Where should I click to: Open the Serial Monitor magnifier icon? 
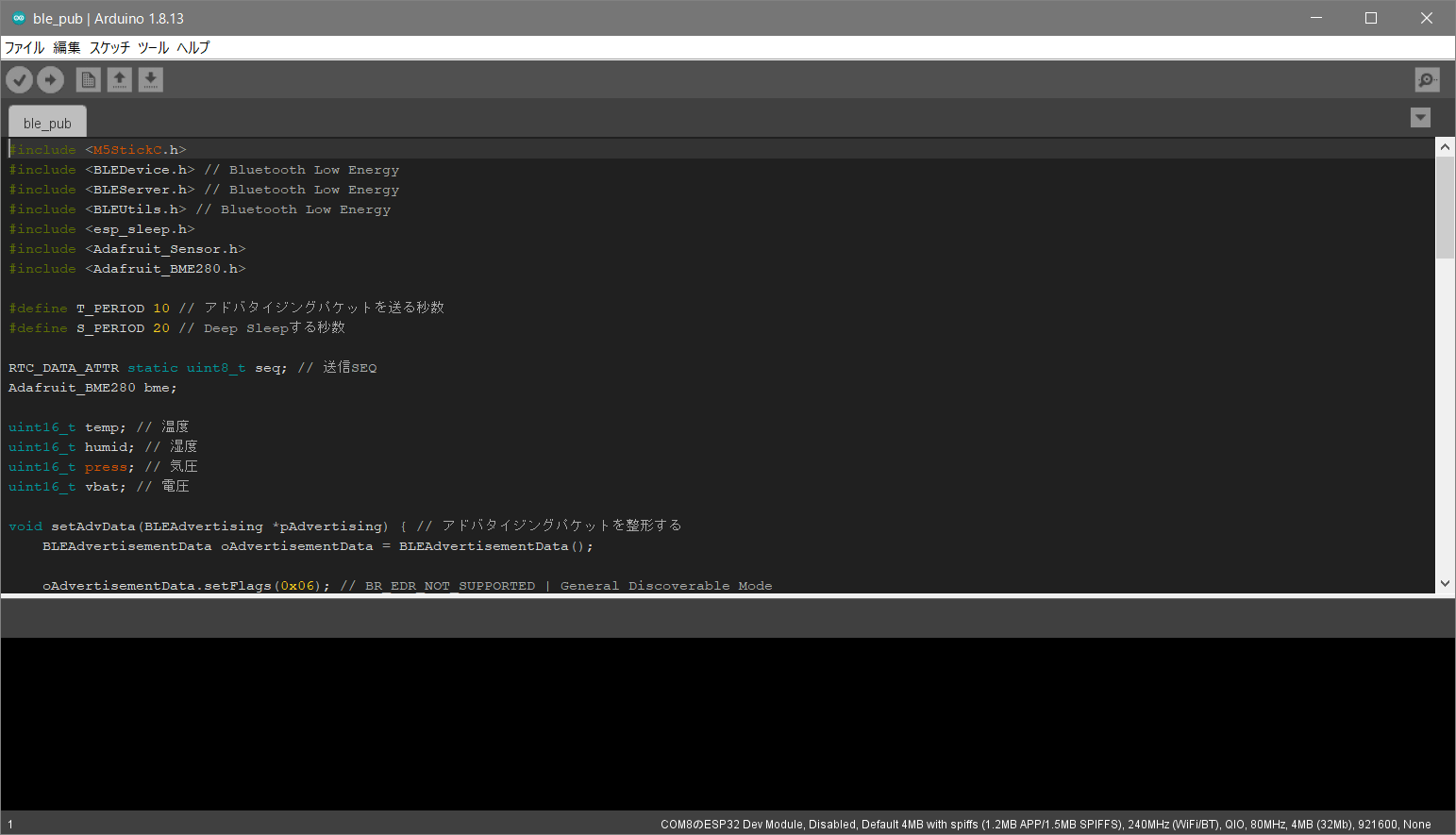1427,80
